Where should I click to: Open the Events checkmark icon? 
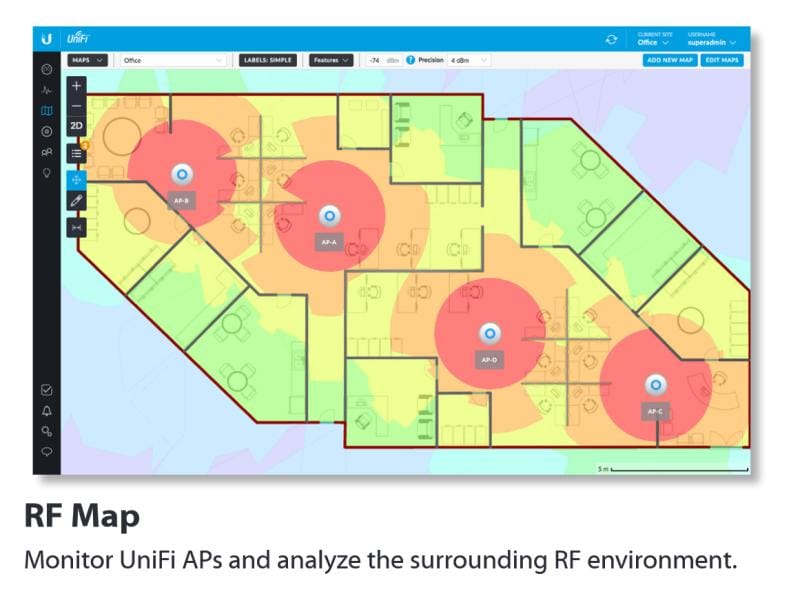click(x=46, y=390)
